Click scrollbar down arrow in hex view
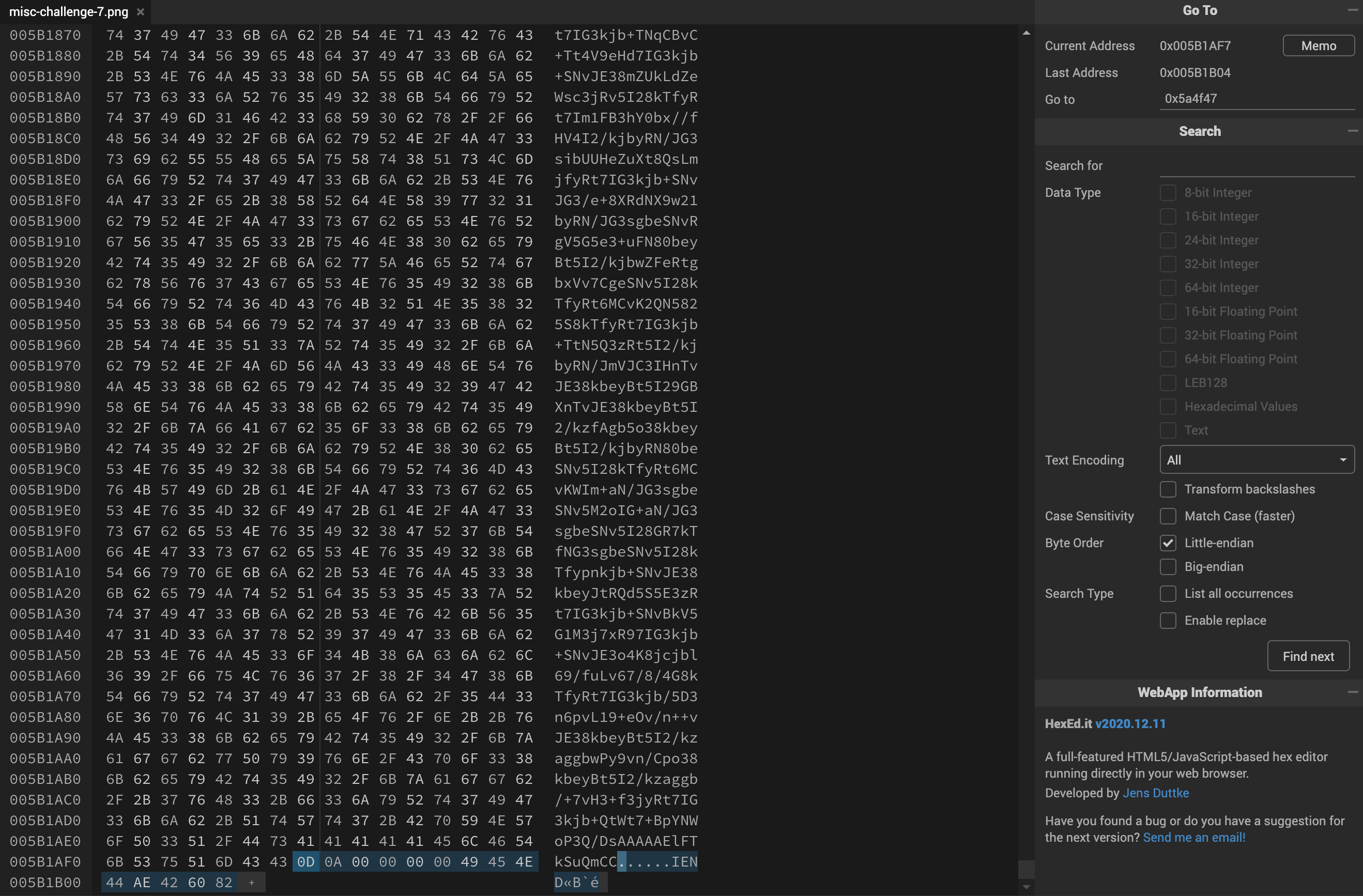The image size is (1363, 896). (1027, 887)
